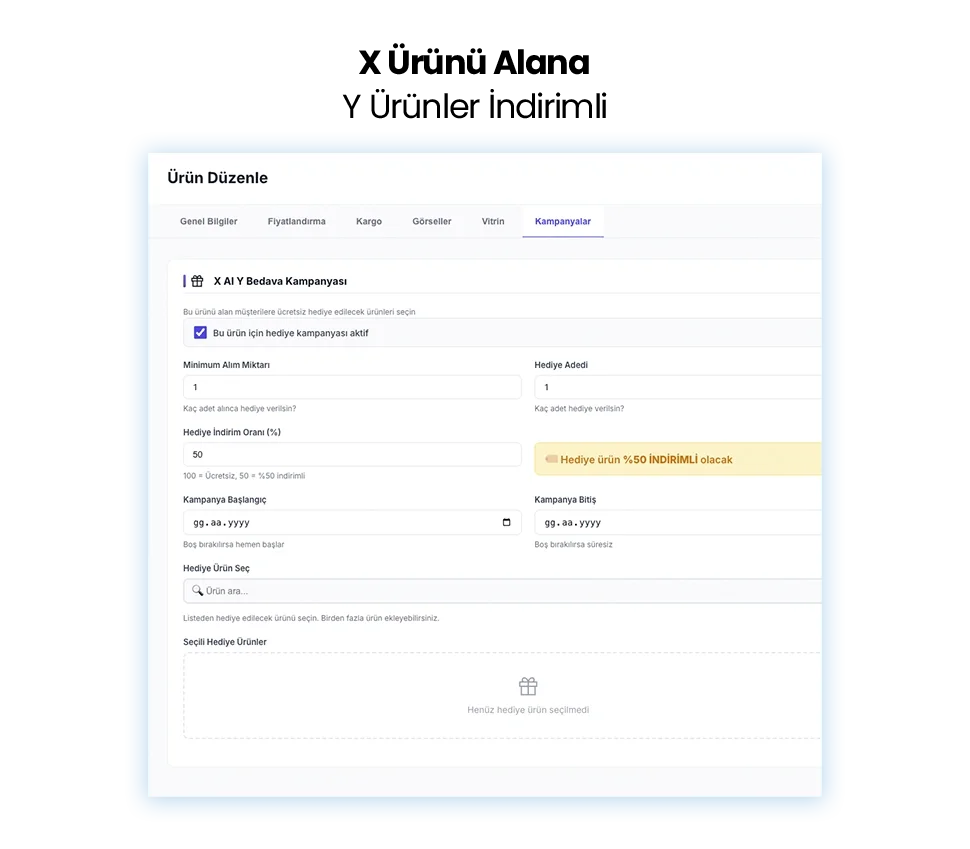Viewport: 970px width, 849px height.
Task: Go to the Kargo tab
Action: click(x=368, y=221)
